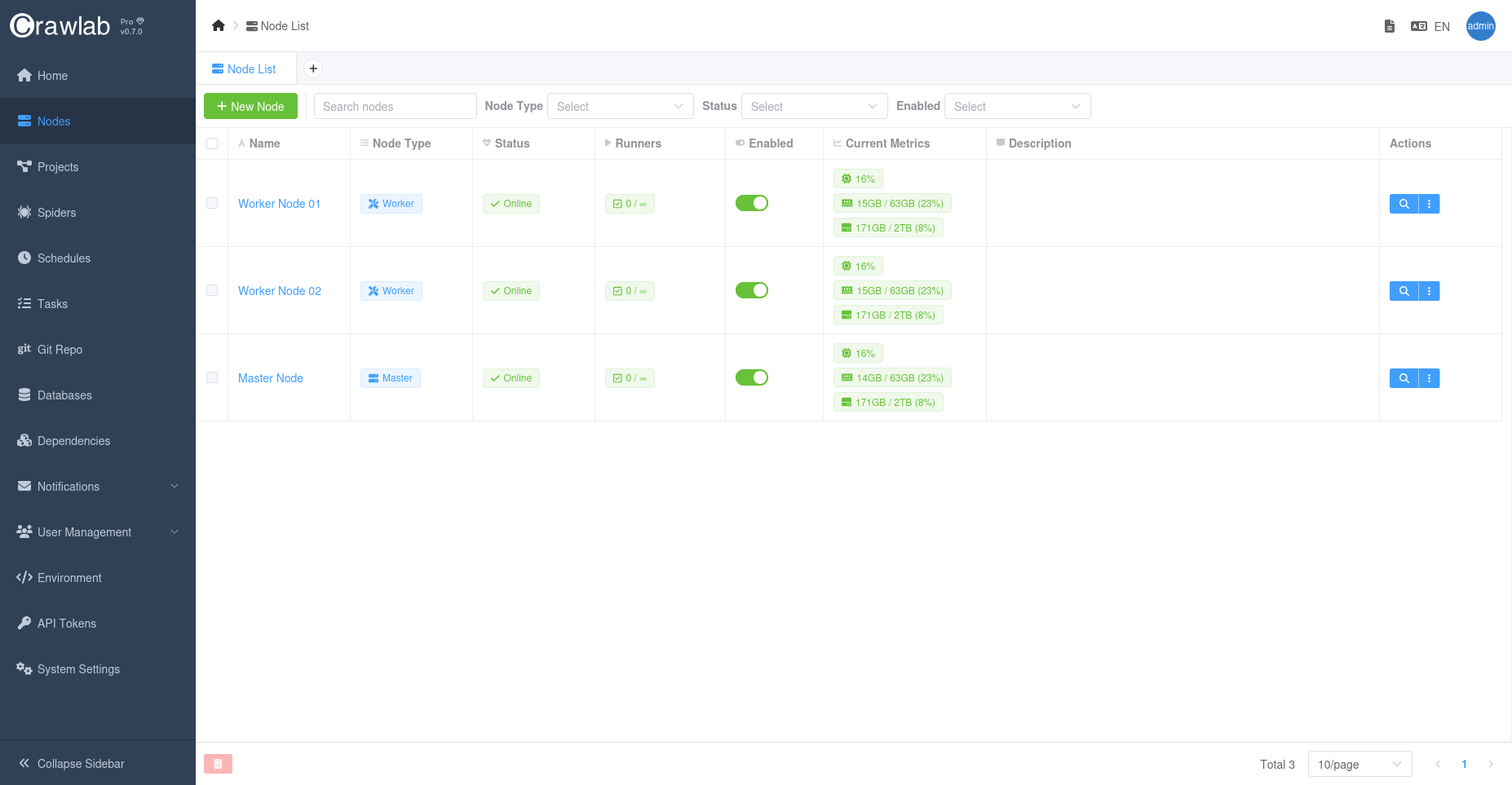
Task: Open the Schedules page from sidebar
Action: click(63, 258)
